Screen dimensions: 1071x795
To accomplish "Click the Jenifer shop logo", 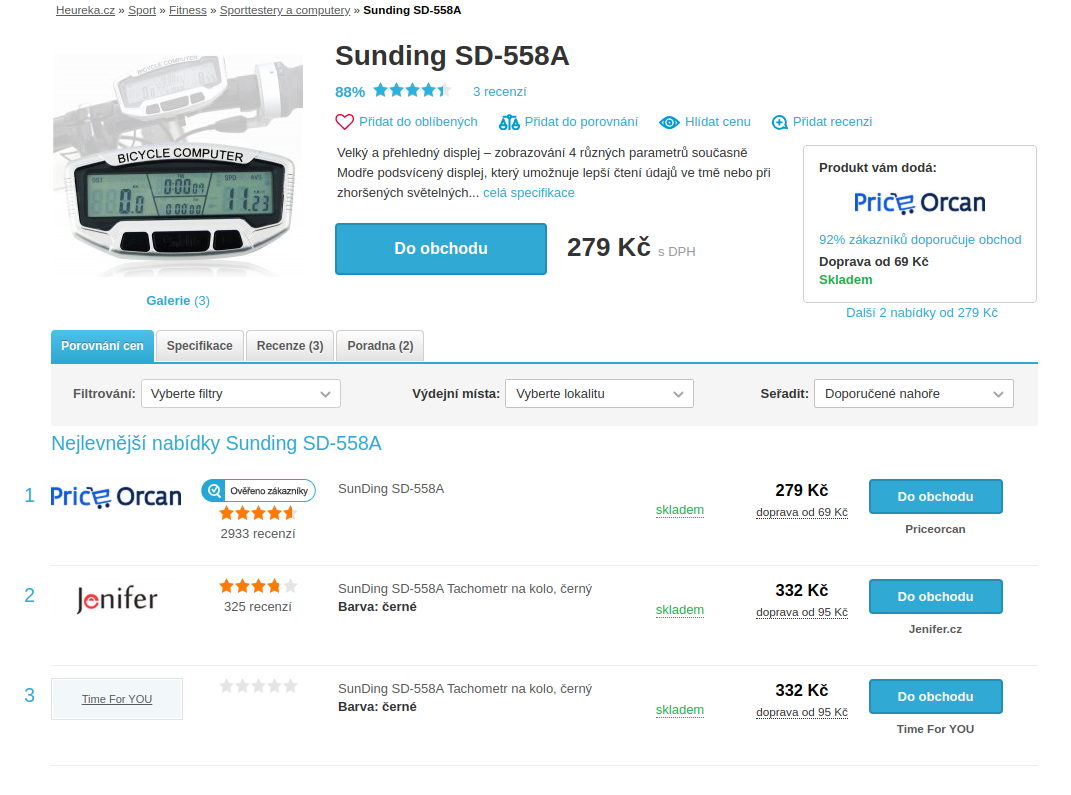I will (117, 600).
